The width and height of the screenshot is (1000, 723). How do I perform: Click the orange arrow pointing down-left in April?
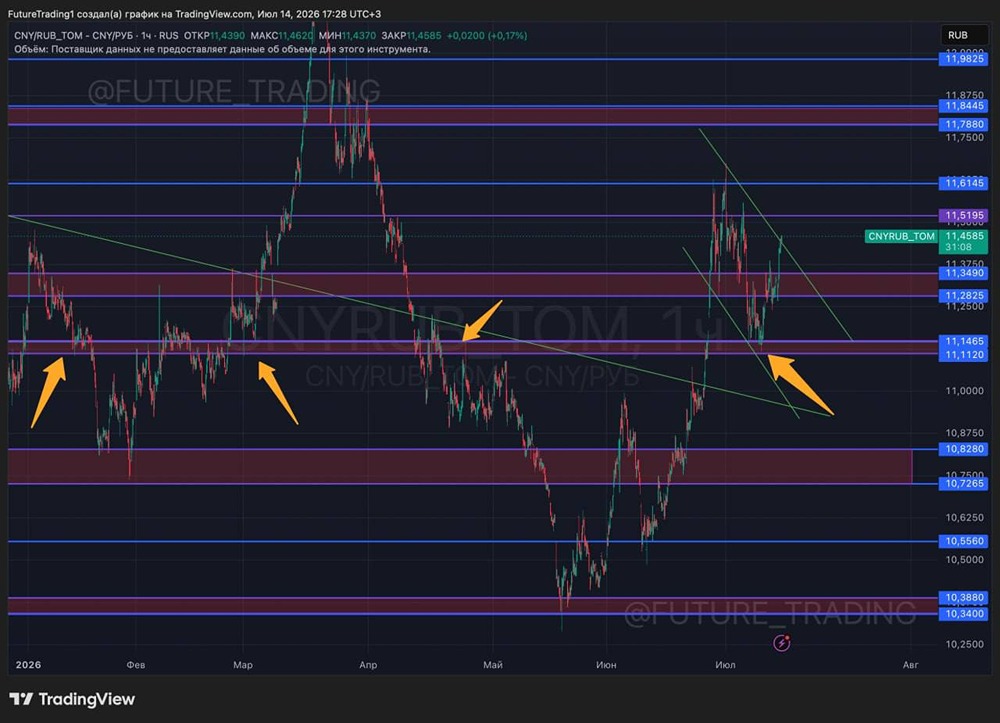[x=482, y=321]
